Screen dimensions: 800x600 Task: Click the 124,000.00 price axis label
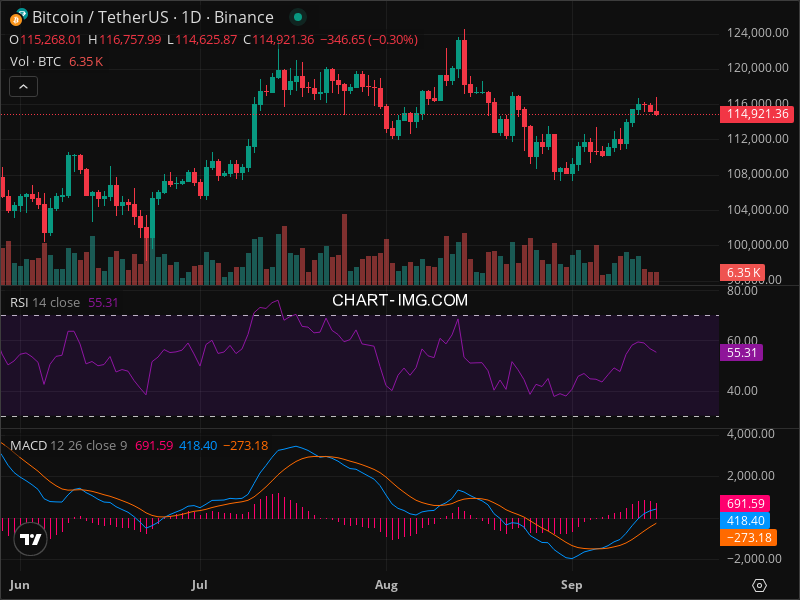tap(758, 33)
